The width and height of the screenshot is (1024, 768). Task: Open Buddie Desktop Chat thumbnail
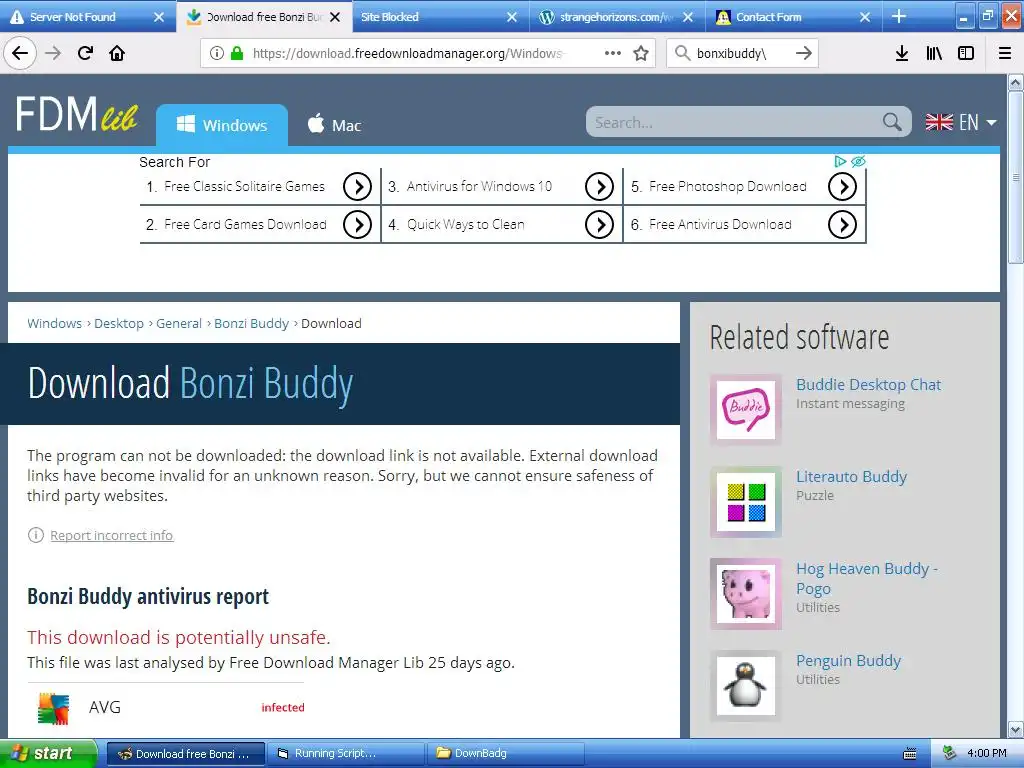[746, 410]
